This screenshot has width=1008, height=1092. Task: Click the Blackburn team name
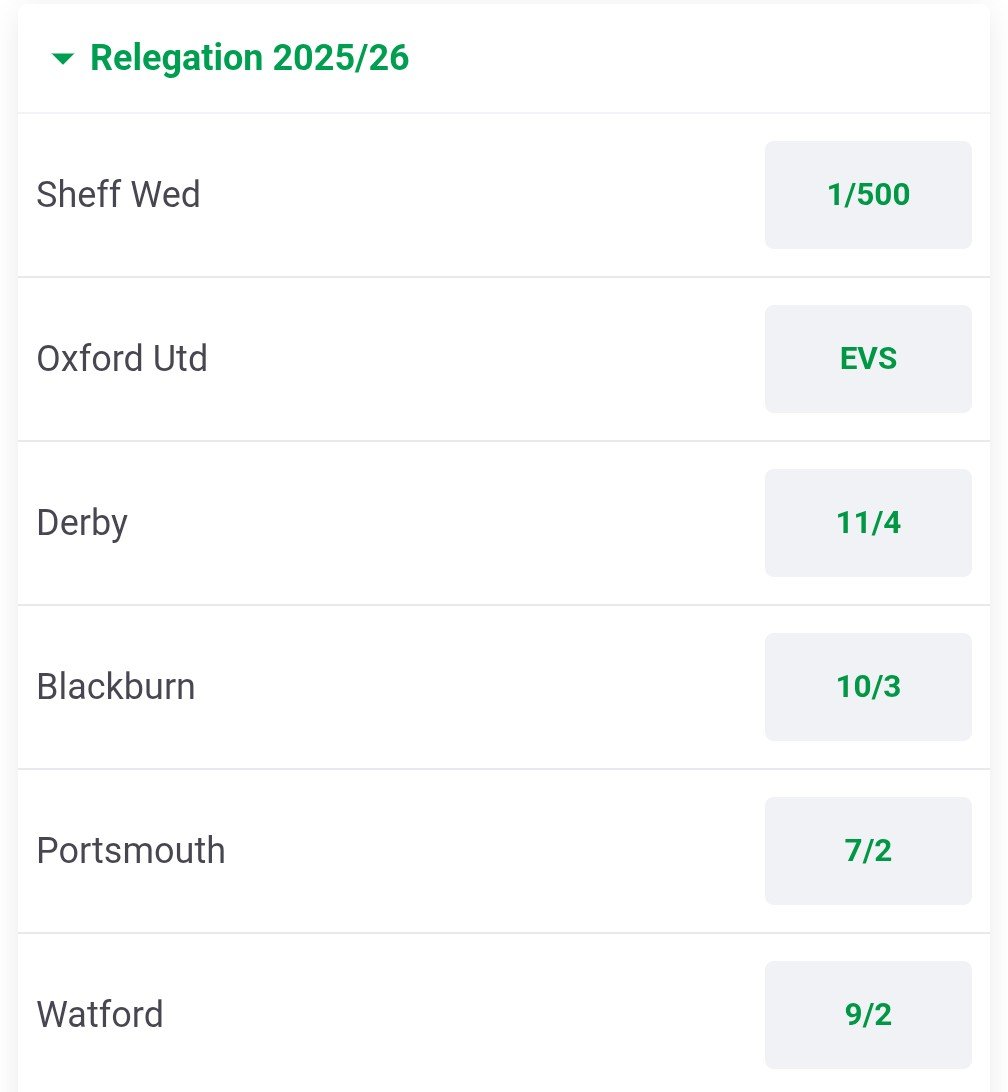tap(116, 687)
